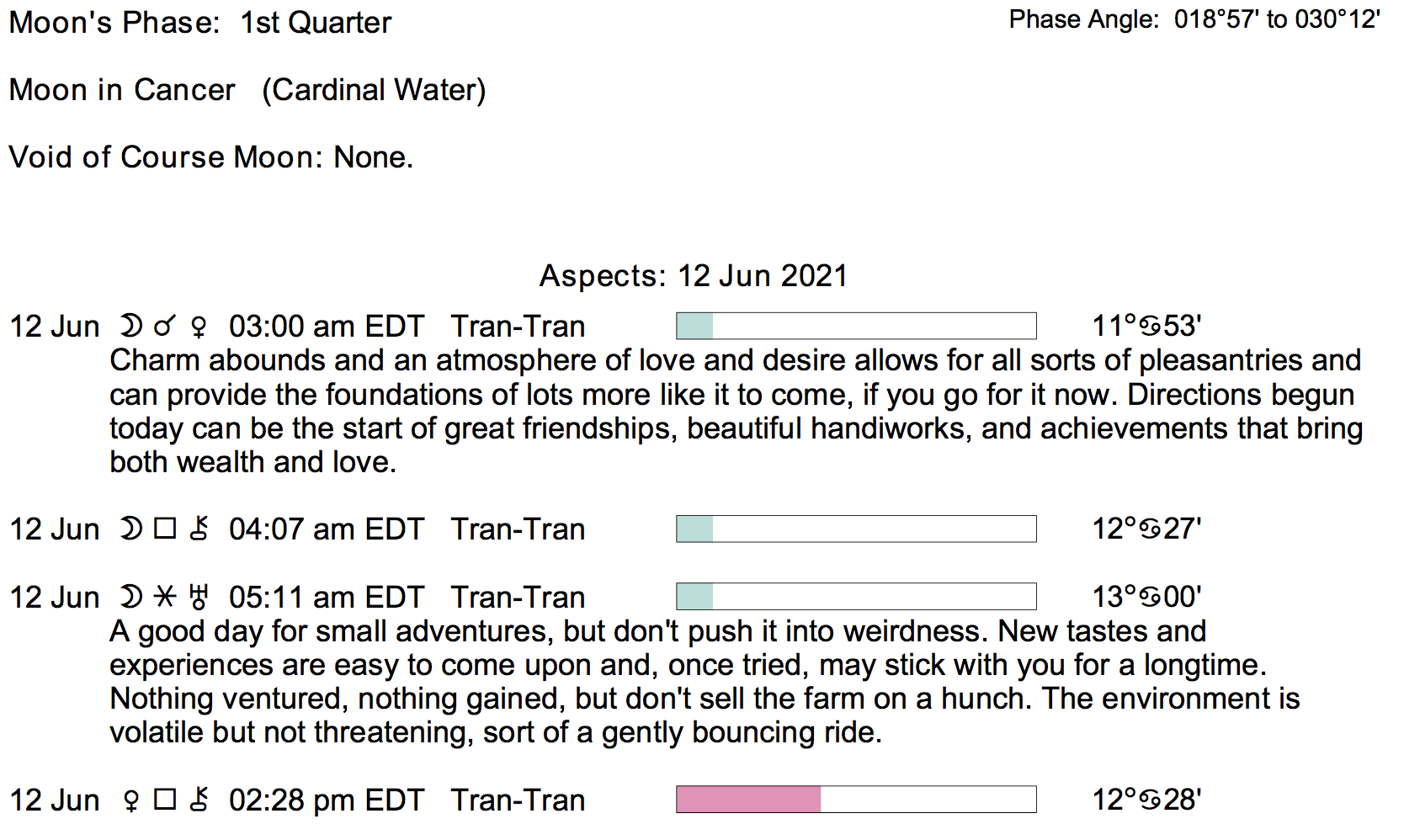
Task: Click the Tran-Tran label in the 05:11 am row
Action: [518, 598]
